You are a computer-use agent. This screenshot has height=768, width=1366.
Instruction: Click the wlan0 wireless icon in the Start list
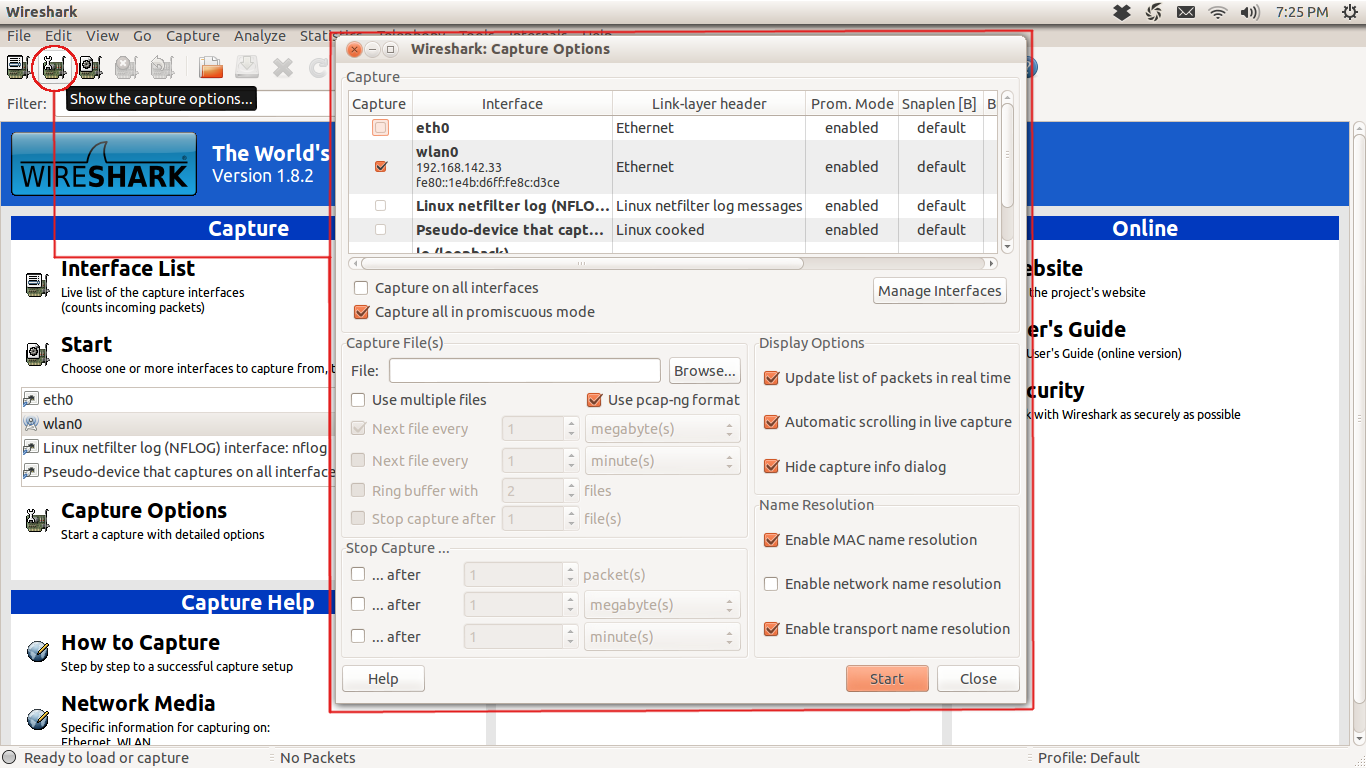(x=31, y=423)
